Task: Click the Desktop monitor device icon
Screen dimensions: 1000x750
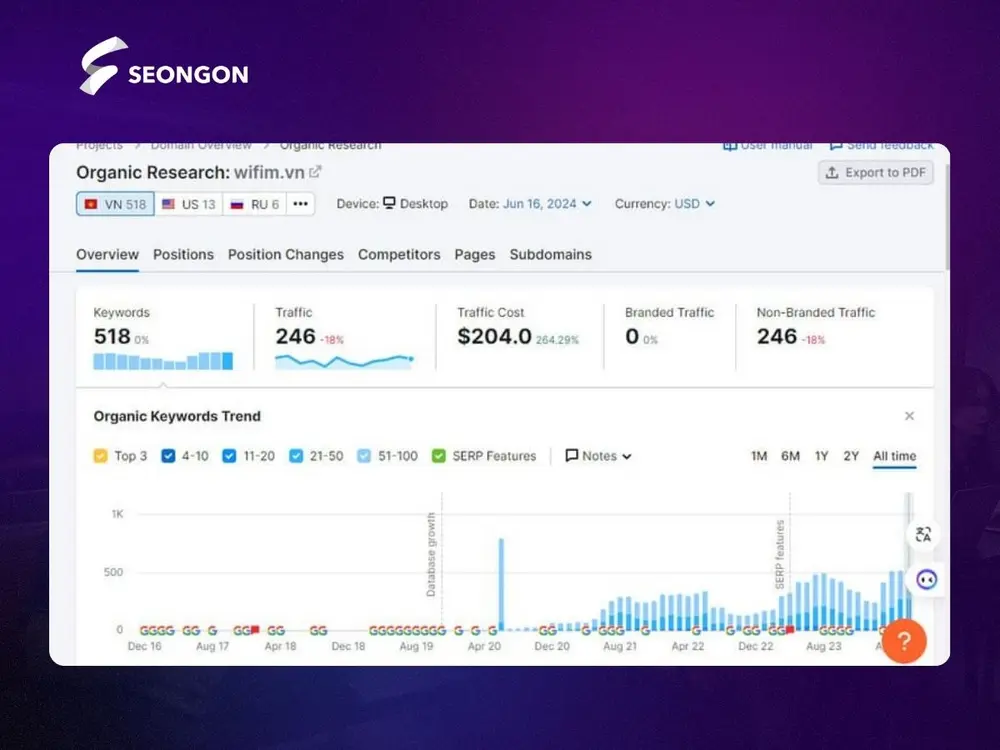Action: [x=389, y=203]
